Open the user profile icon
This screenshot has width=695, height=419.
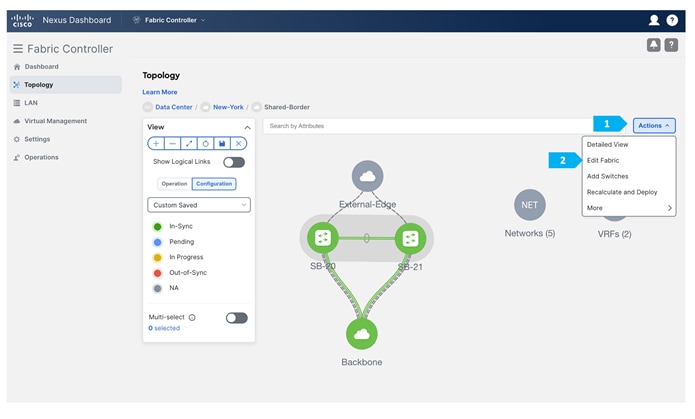click(x=654, y=20)
